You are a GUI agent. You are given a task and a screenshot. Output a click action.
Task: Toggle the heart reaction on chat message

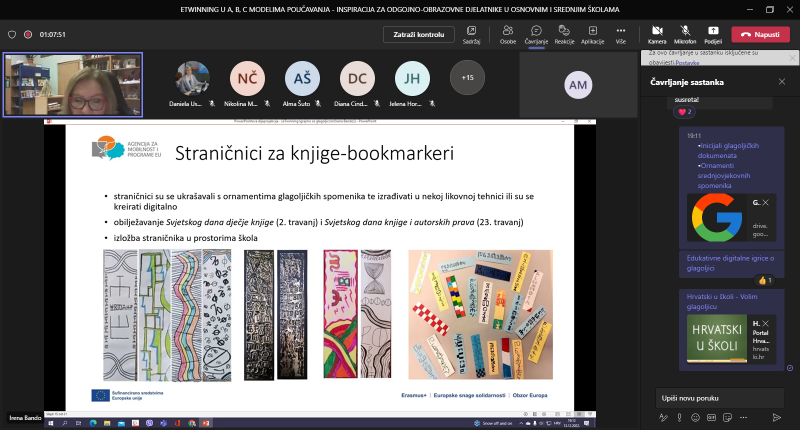point(685,112)
